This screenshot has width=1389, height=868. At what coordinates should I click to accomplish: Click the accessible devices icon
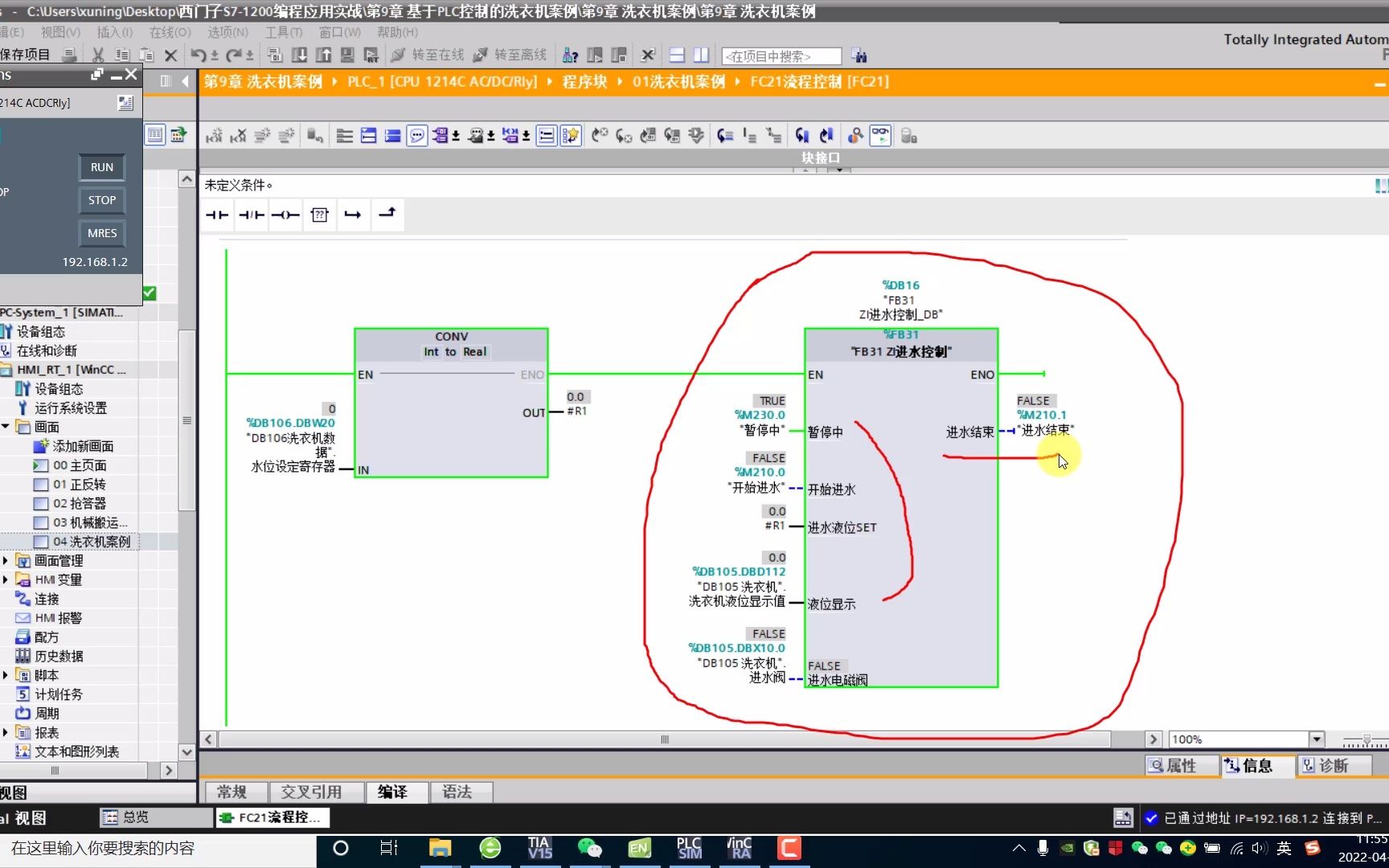point(571,55)
